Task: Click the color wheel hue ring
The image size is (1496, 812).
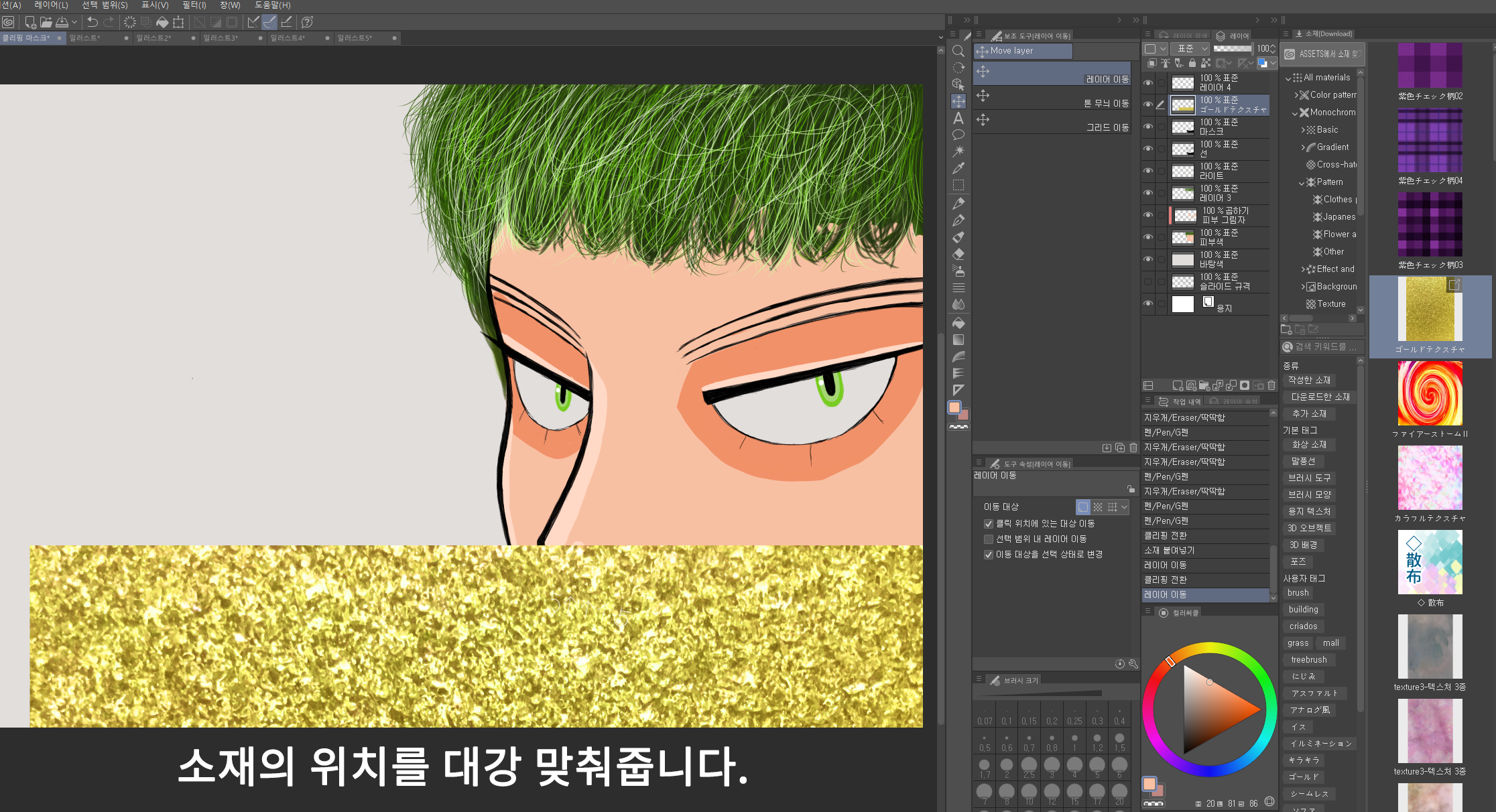Action: (1209, 648)
